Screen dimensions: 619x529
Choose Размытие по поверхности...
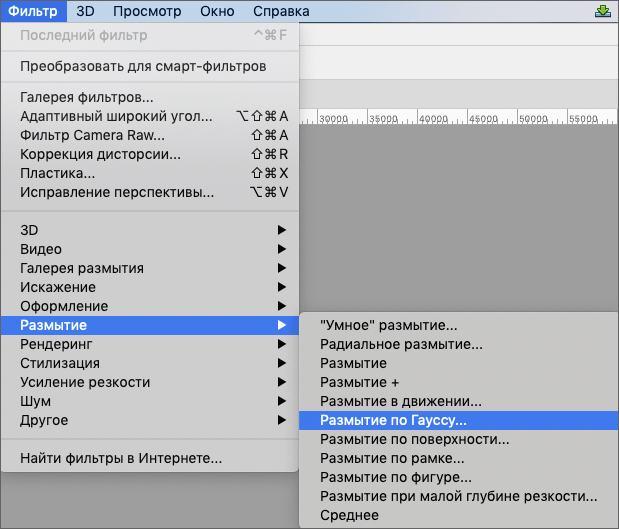459,439
